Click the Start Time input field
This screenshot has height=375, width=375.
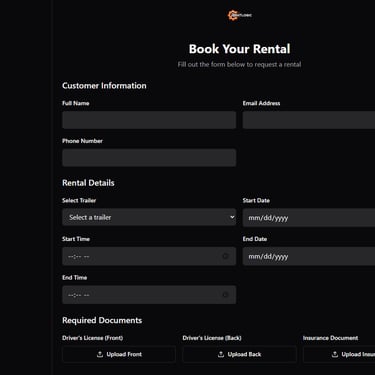tap(149, 256)
